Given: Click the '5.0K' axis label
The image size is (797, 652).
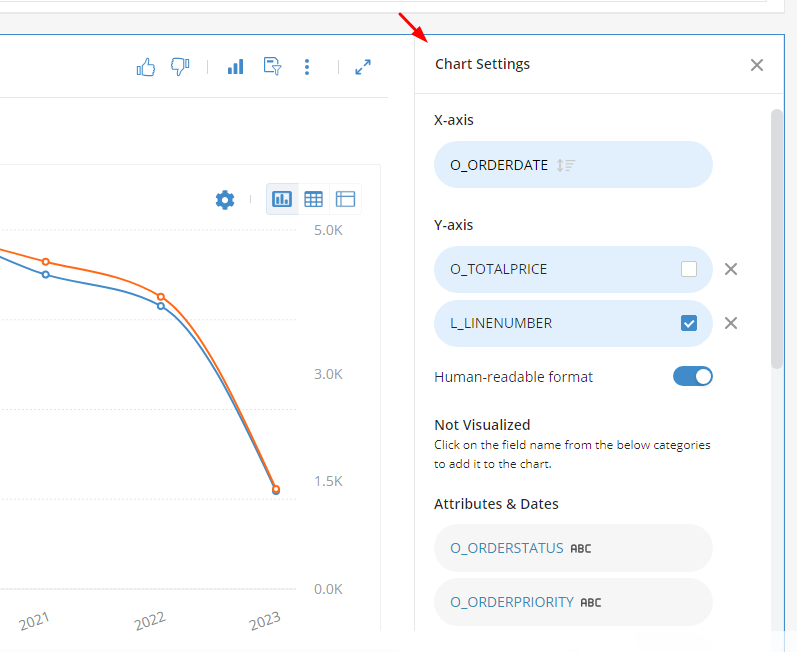Looking at the screenshot, I should 328,230.
